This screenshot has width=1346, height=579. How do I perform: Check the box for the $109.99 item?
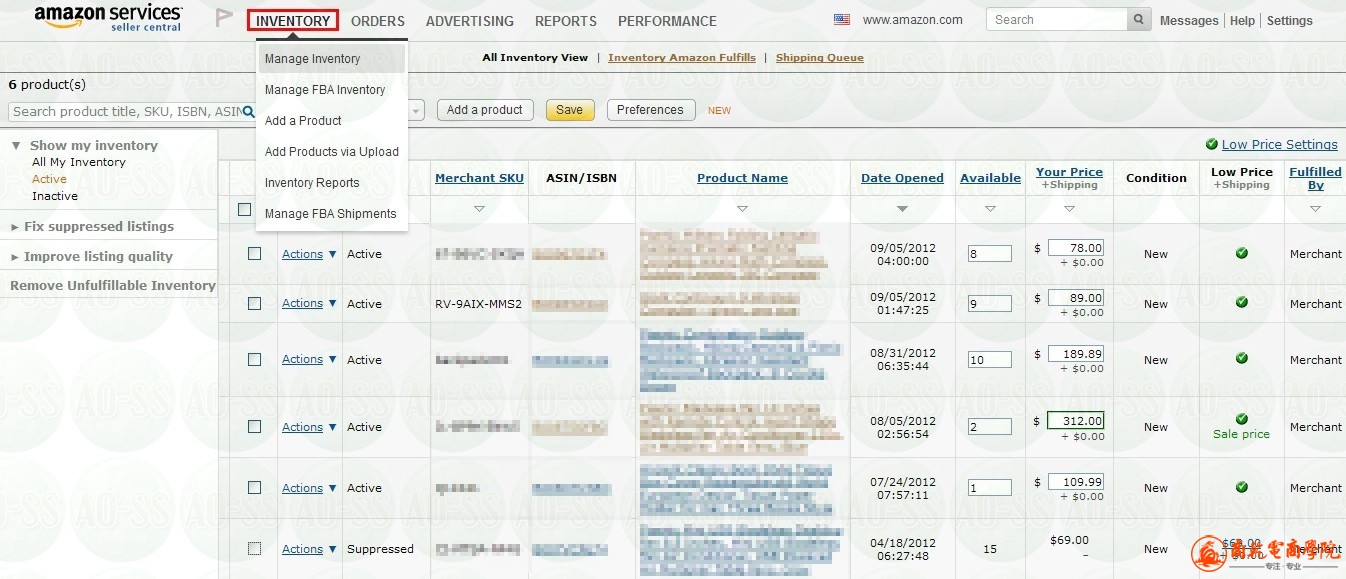click(x=254, y=488)
